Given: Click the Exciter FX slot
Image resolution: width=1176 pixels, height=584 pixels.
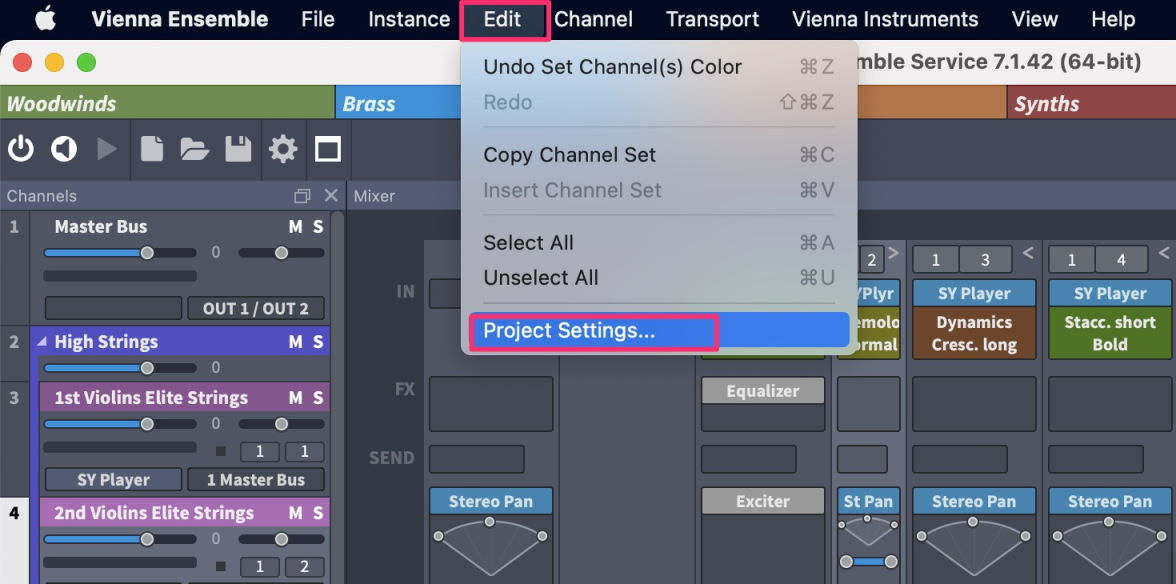Looking at the screenshot, I should click(763, 501).
